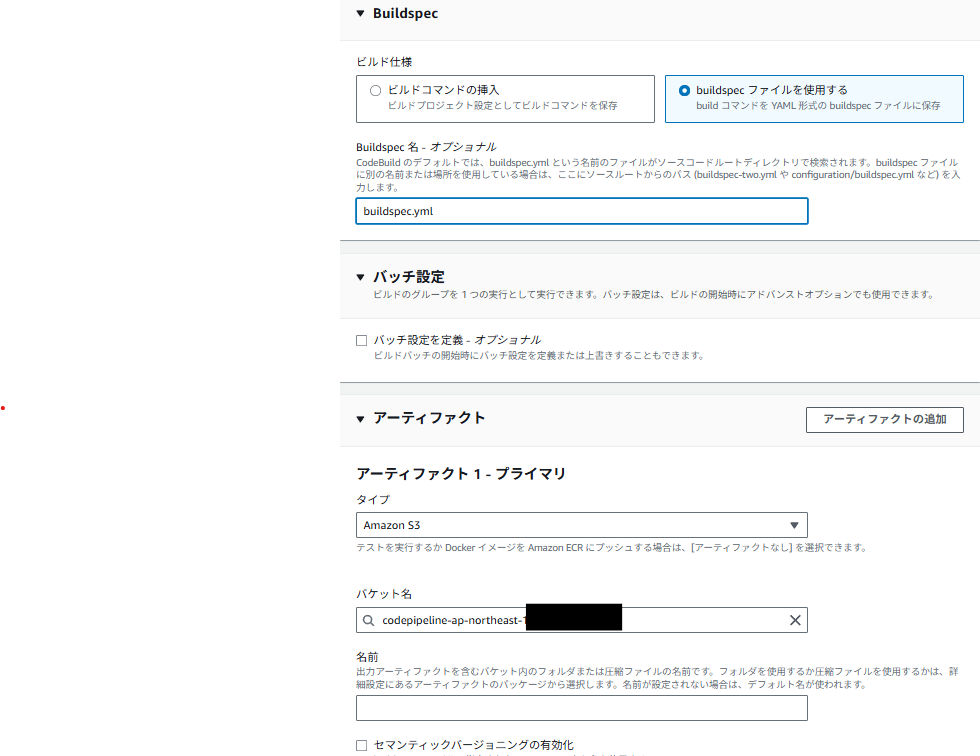This screenshot has width=980, height=756.
Task: Click the アーティファクトの追加 button
Action: tap(884, 419)
